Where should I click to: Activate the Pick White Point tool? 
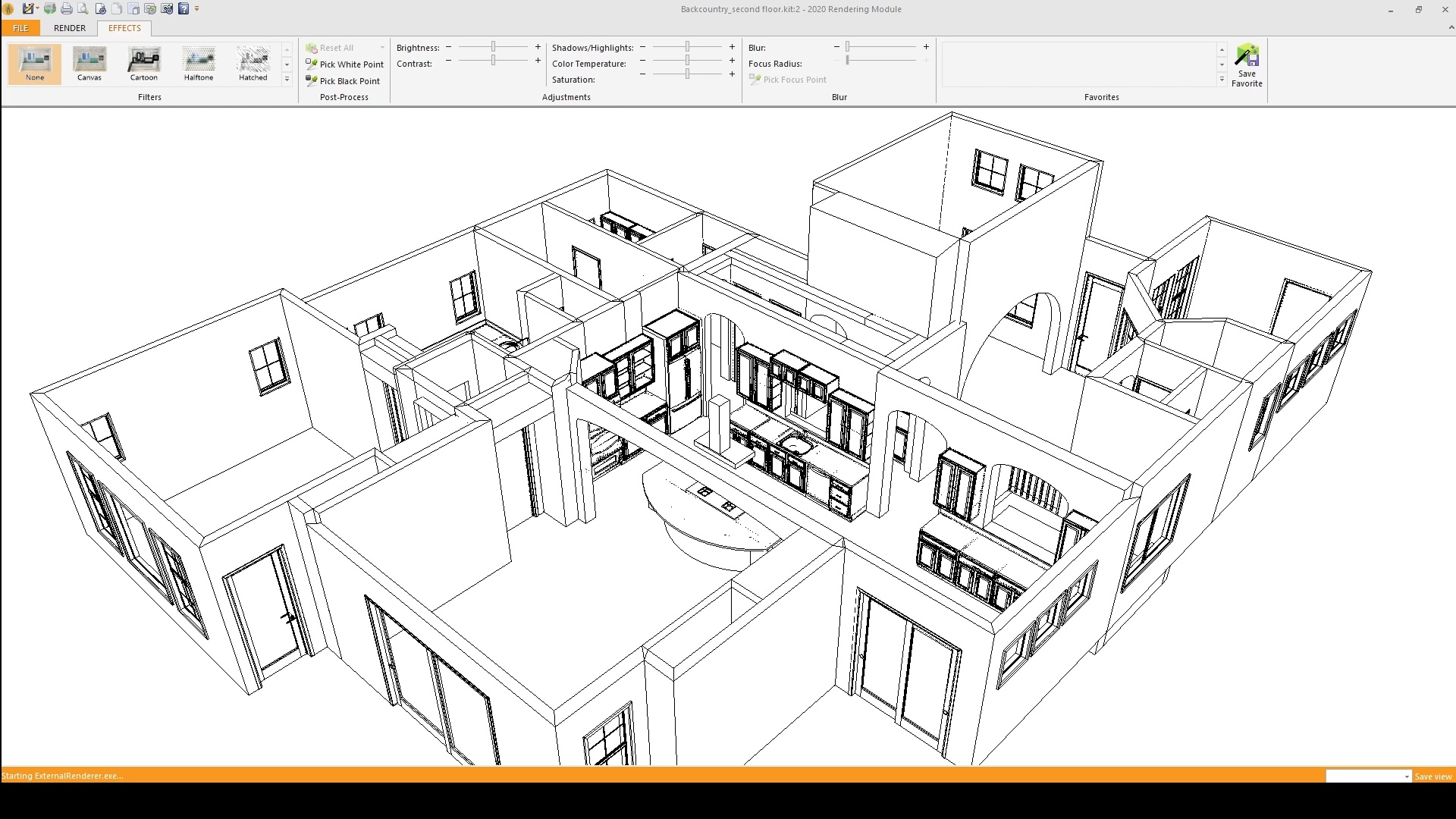[345, 64]
